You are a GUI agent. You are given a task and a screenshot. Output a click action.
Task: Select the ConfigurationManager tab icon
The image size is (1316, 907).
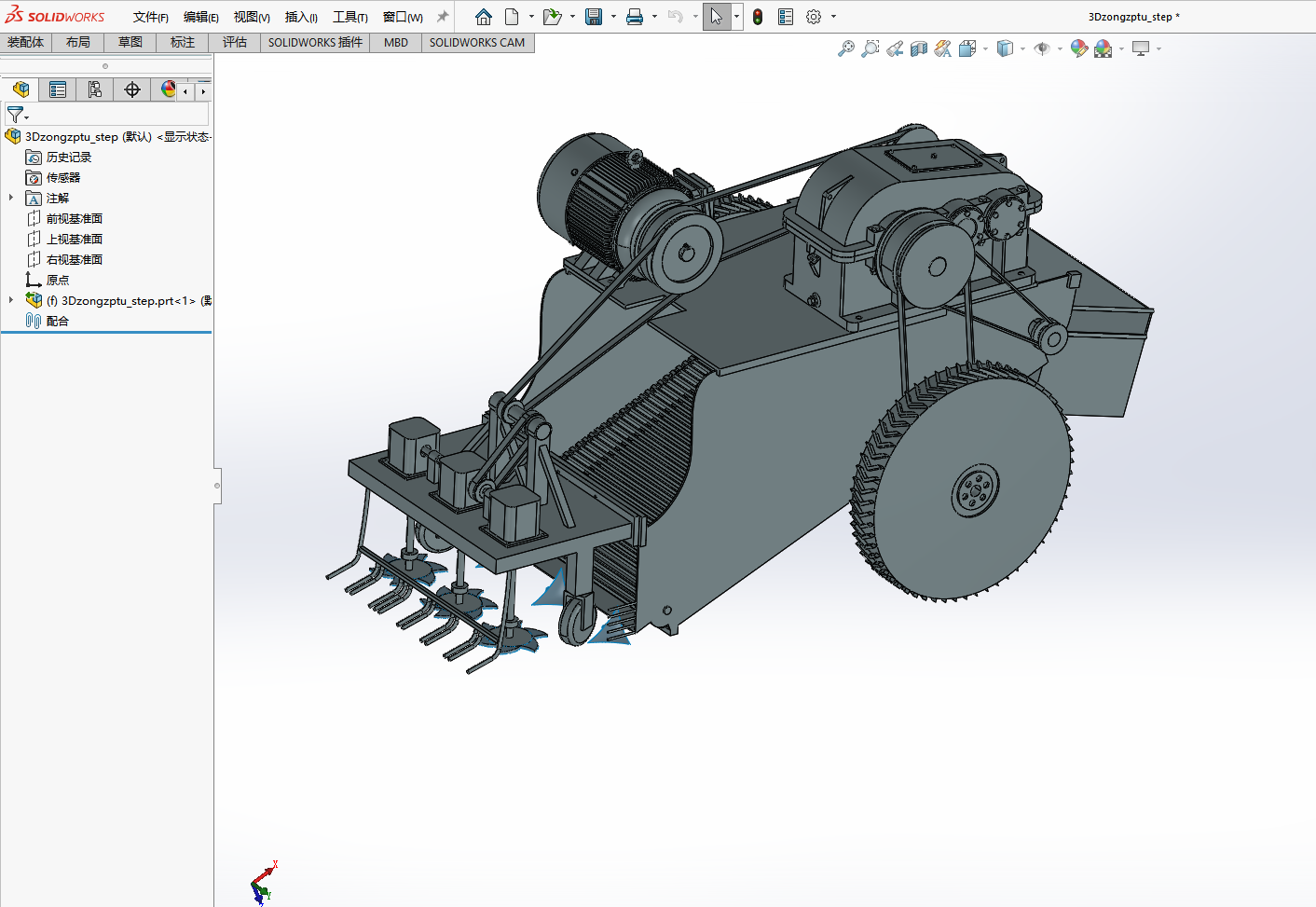tap(95, 89)
